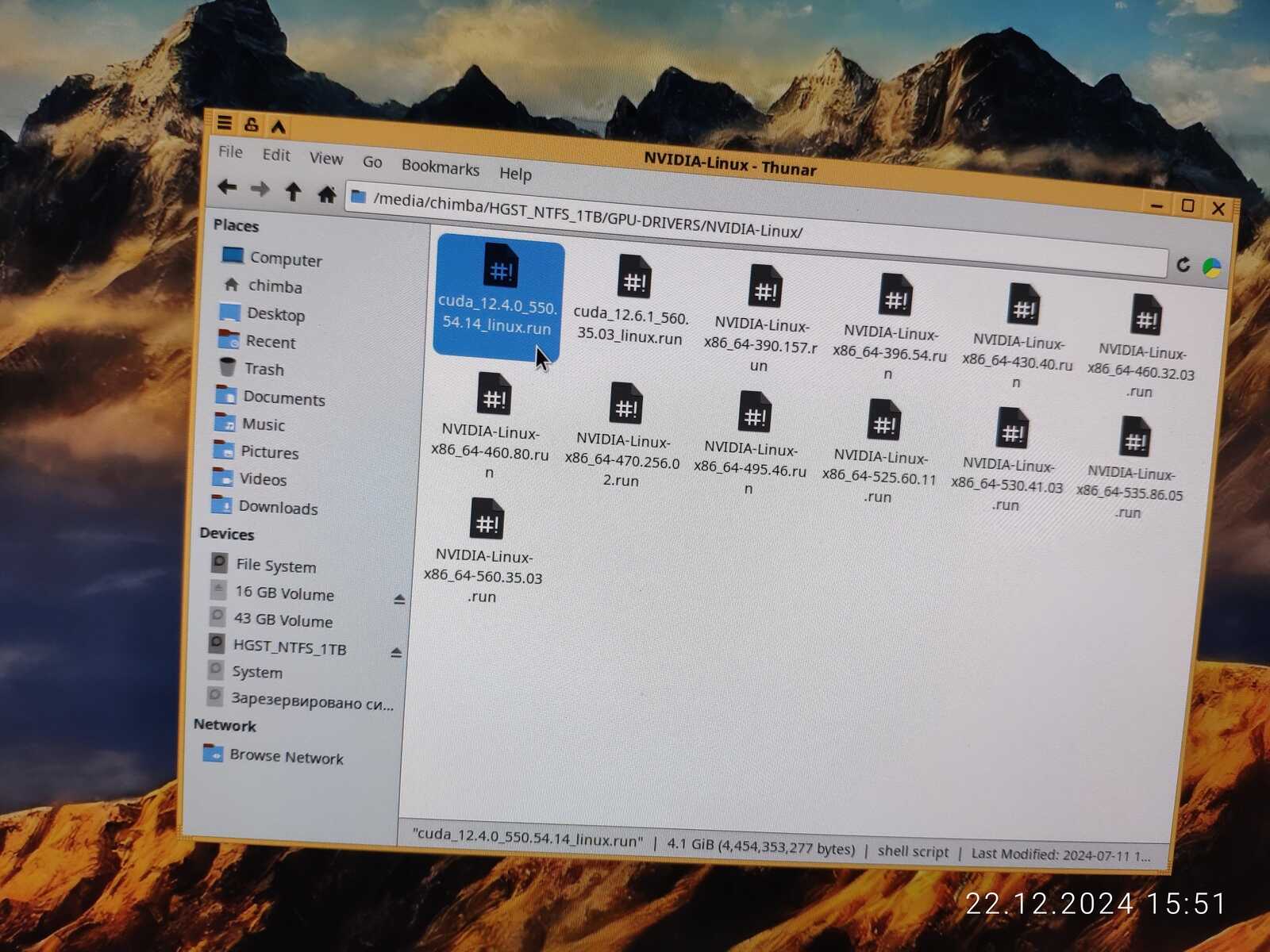This screenshot has width=1270, height=952.
Task: Click the lock icon in the titlebar
Action: [252, 125]
